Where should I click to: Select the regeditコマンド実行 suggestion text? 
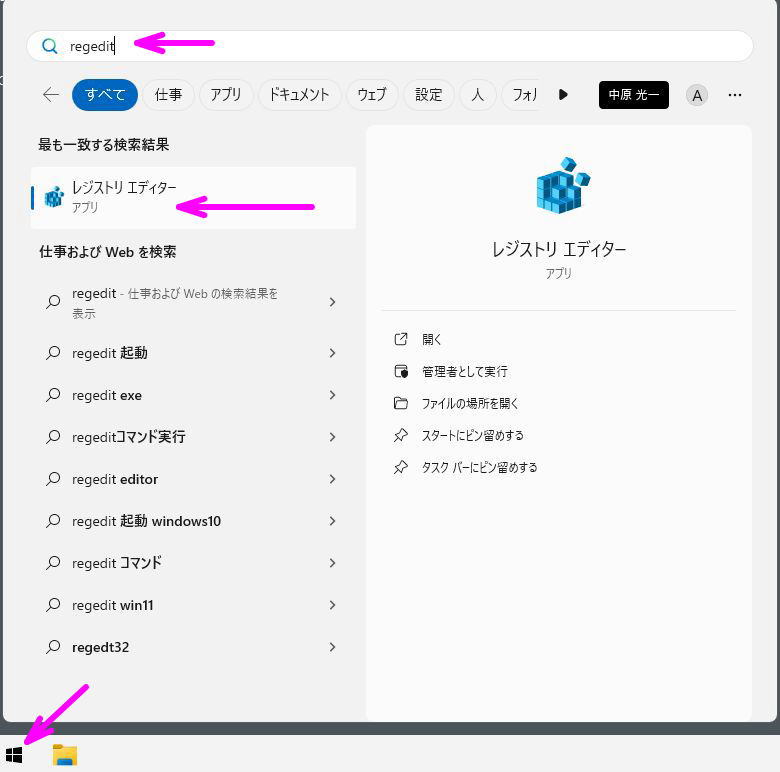point(129,437)
